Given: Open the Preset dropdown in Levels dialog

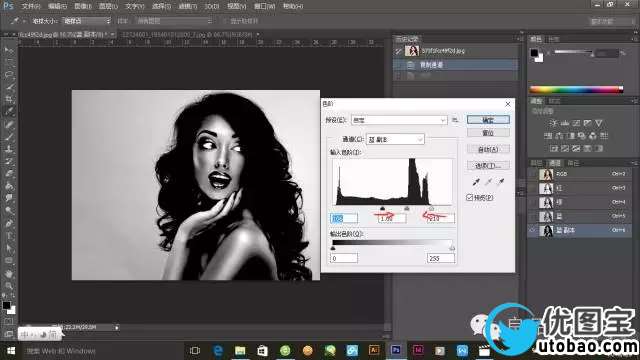Looking at the screenshot, I should pyautogui.click(x=399, y=120).
